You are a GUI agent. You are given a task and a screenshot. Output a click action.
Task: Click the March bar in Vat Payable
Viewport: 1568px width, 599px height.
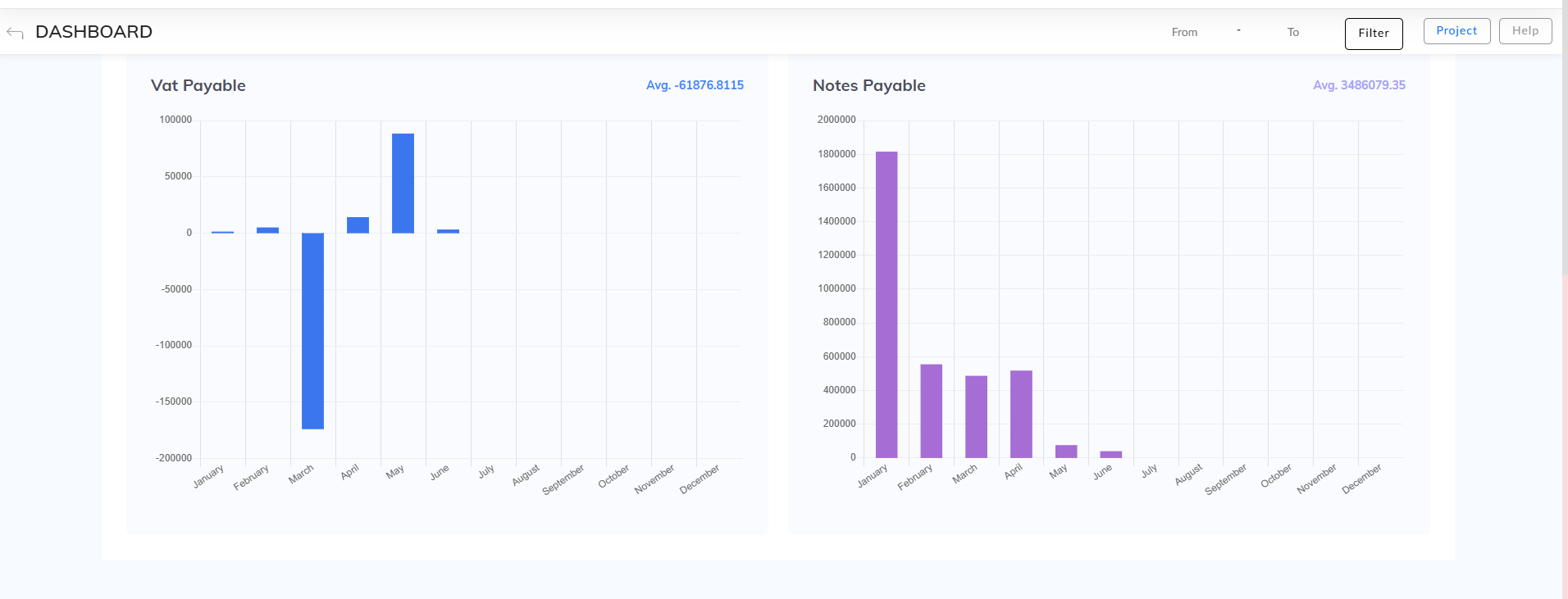tap(312, 330)
